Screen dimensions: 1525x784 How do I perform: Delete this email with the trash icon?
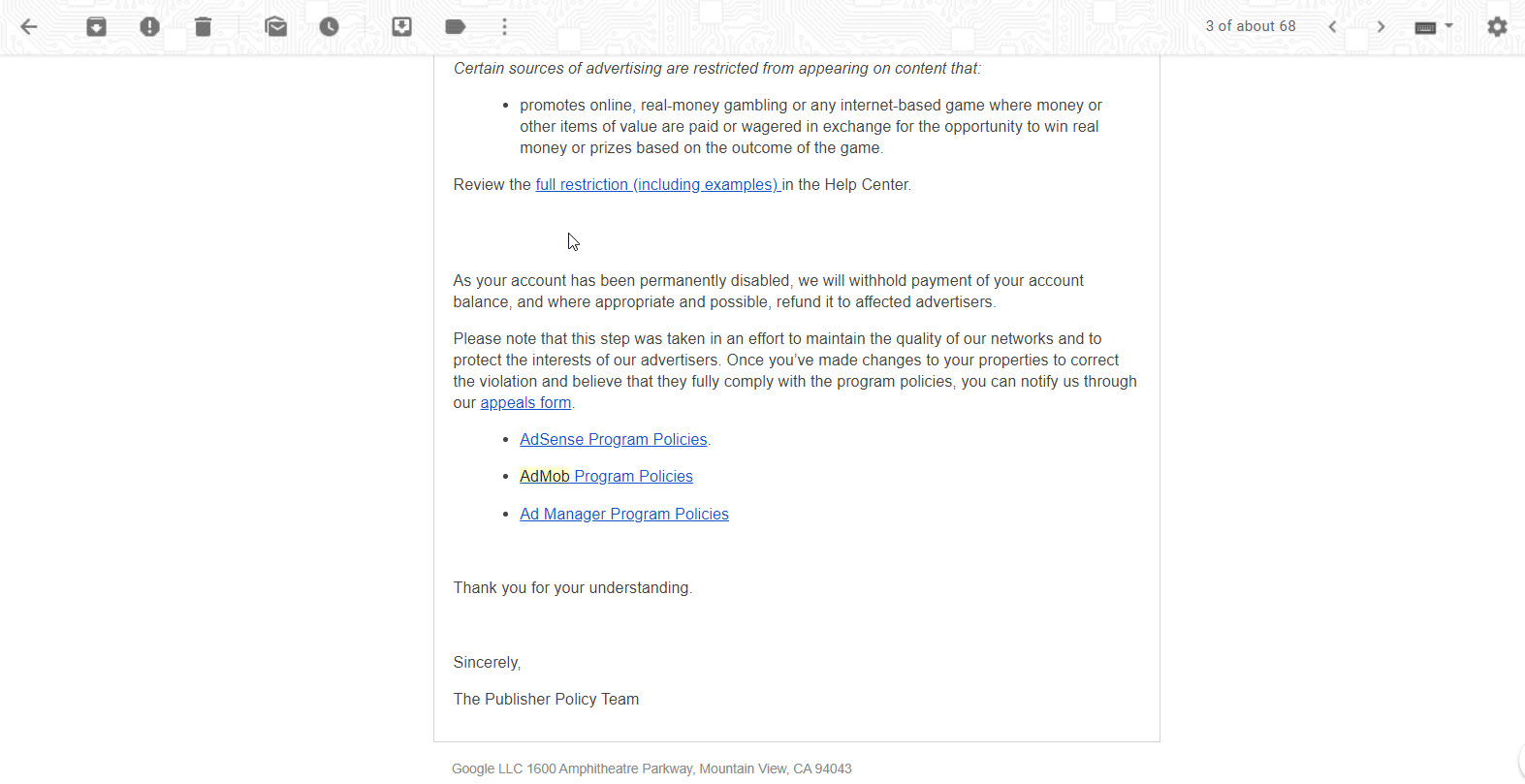203,27
